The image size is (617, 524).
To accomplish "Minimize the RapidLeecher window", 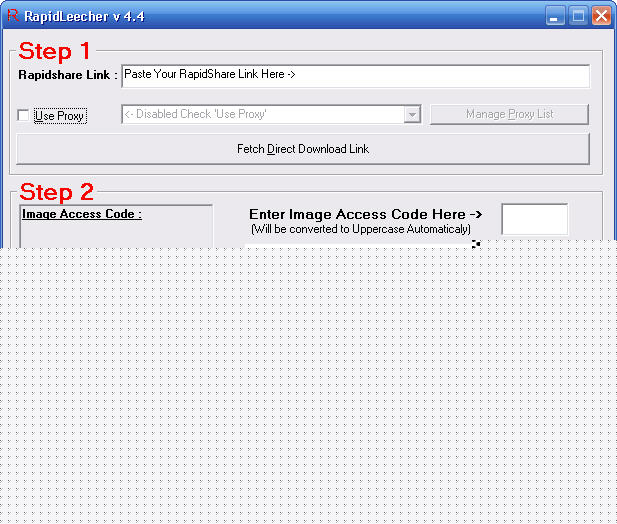I will pos(555,16).
